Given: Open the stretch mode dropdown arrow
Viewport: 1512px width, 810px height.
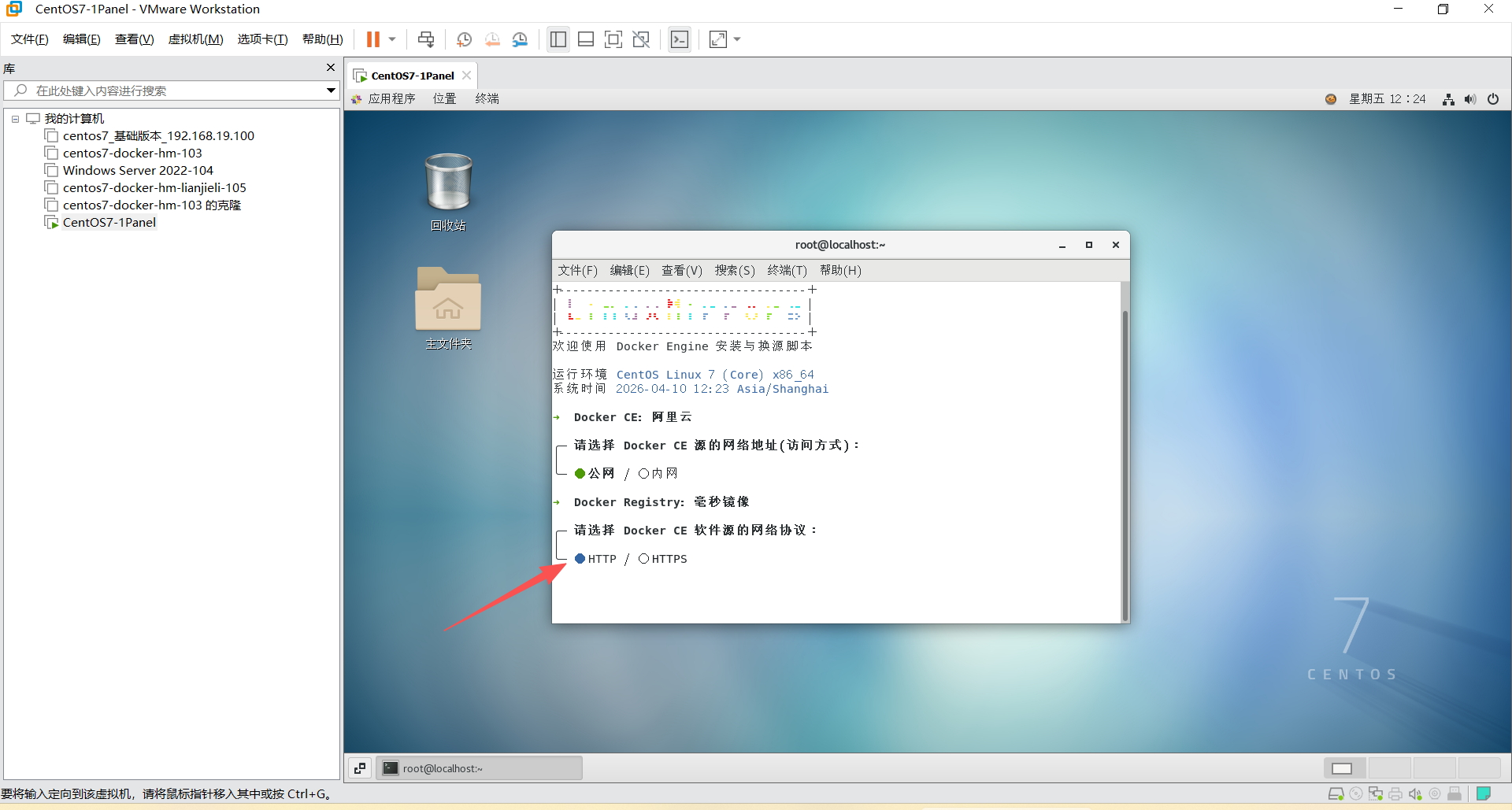Looking at the screenshot, I should point(737,39).
